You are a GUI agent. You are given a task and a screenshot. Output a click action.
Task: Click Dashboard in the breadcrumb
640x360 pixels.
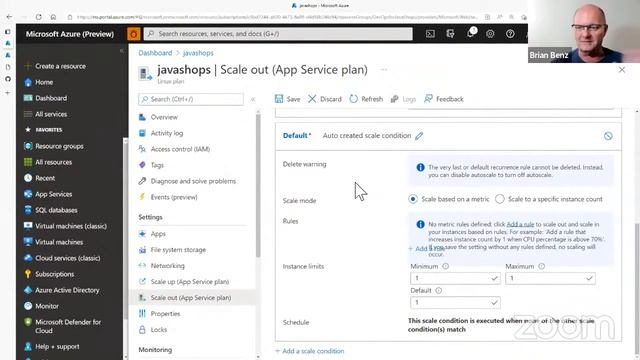coord(155,53)
